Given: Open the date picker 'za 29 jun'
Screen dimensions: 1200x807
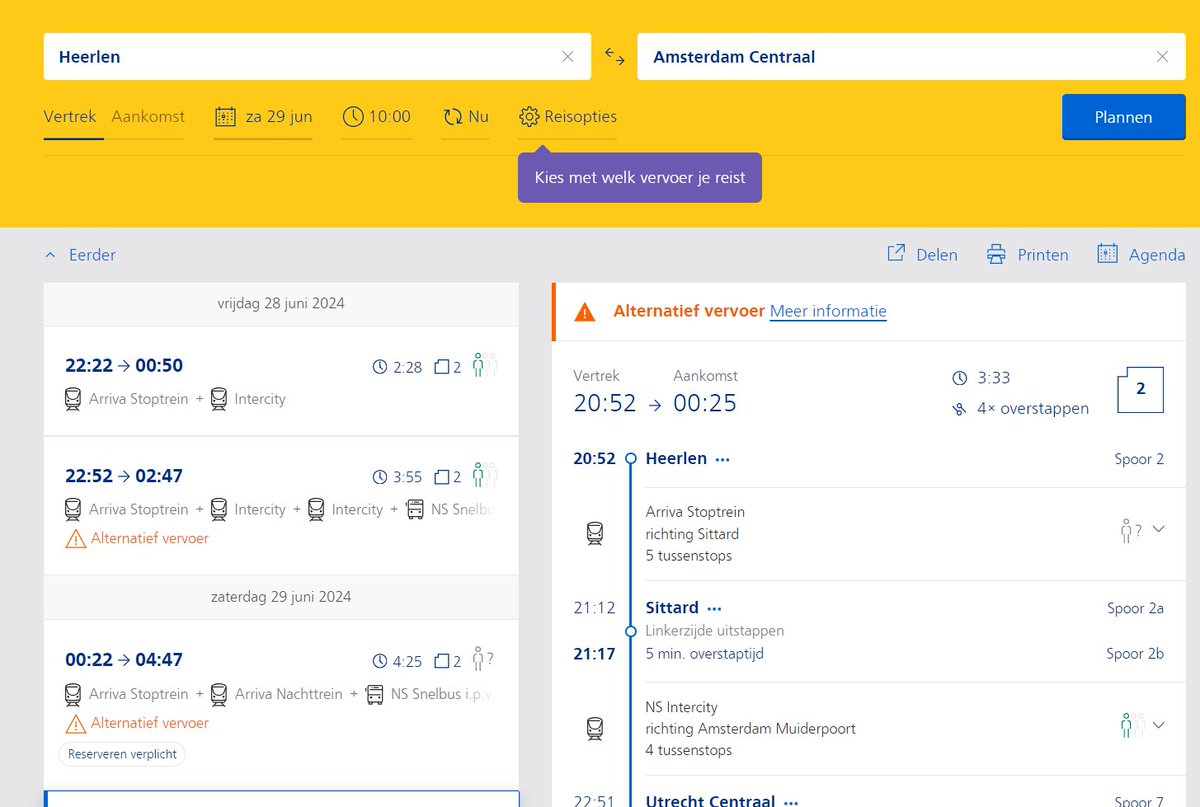Looking at the screenshot, I should point(264,117).
